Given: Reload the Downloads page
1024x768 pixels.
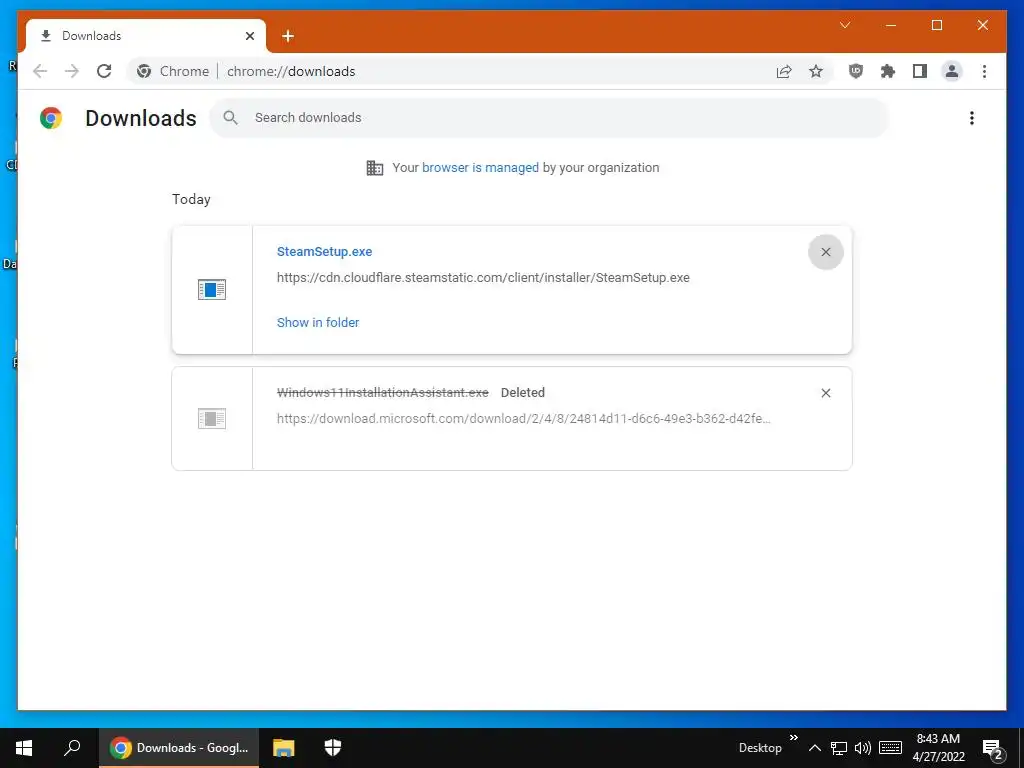Looking at the screenshot, I should click(x=104, y=71).
